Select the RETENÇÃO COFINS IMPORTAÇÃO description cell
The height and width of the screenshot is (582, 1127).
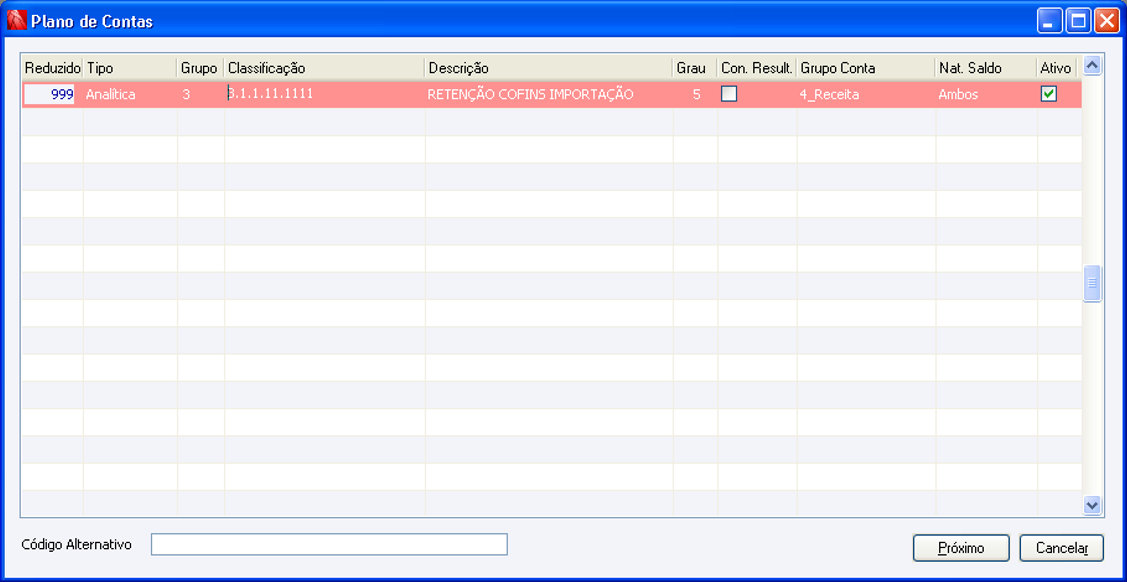[x=548, y=94]
